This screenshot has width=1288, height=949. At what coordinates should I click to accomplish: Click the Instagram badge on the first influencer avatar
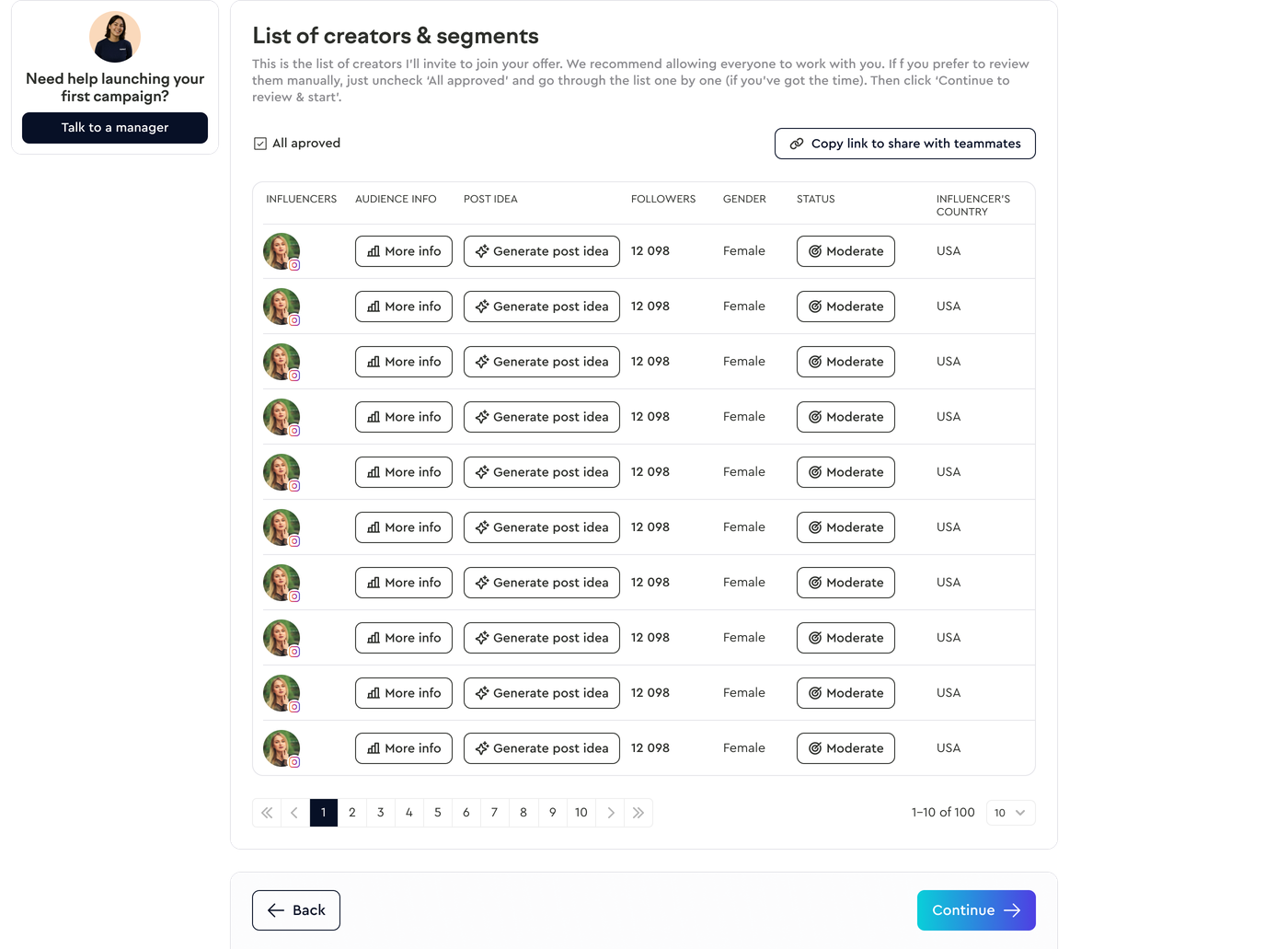pyautogui.click(x=294, y=265)
